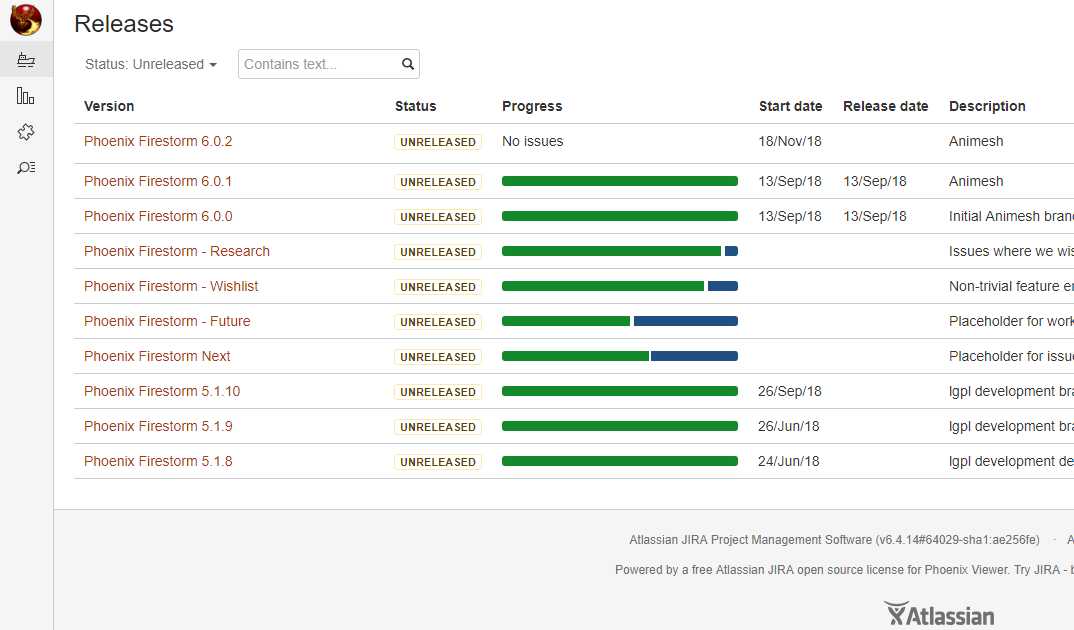Open Phoenix Firestorm Next version

click(x=157, y=355)
